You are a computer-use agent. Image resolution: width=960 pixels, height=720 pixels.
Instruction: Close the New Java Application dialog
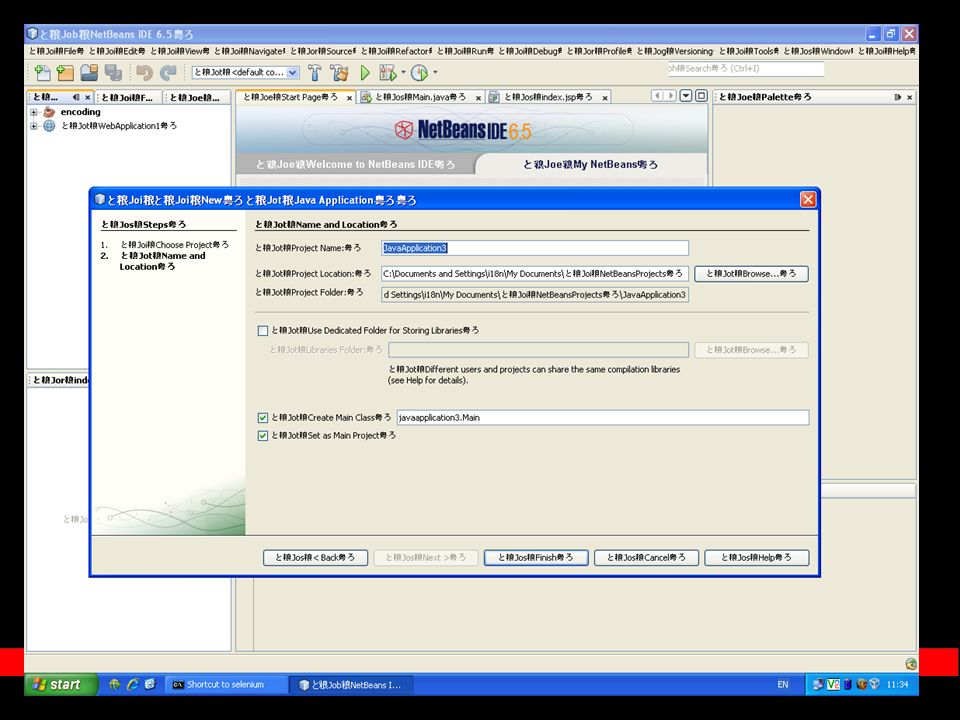(x=808, y=200)
